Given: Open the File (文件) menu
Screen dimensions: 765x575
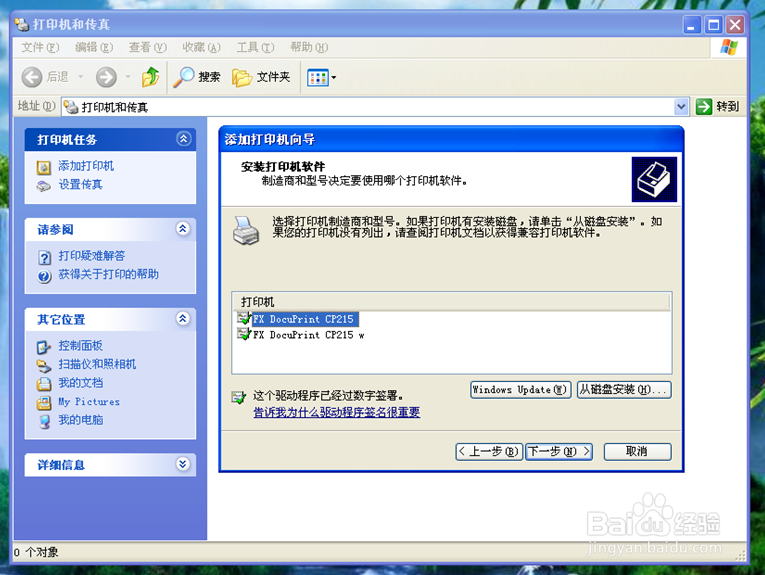Looking at the screenshot, I should click(x=40, y=47).
